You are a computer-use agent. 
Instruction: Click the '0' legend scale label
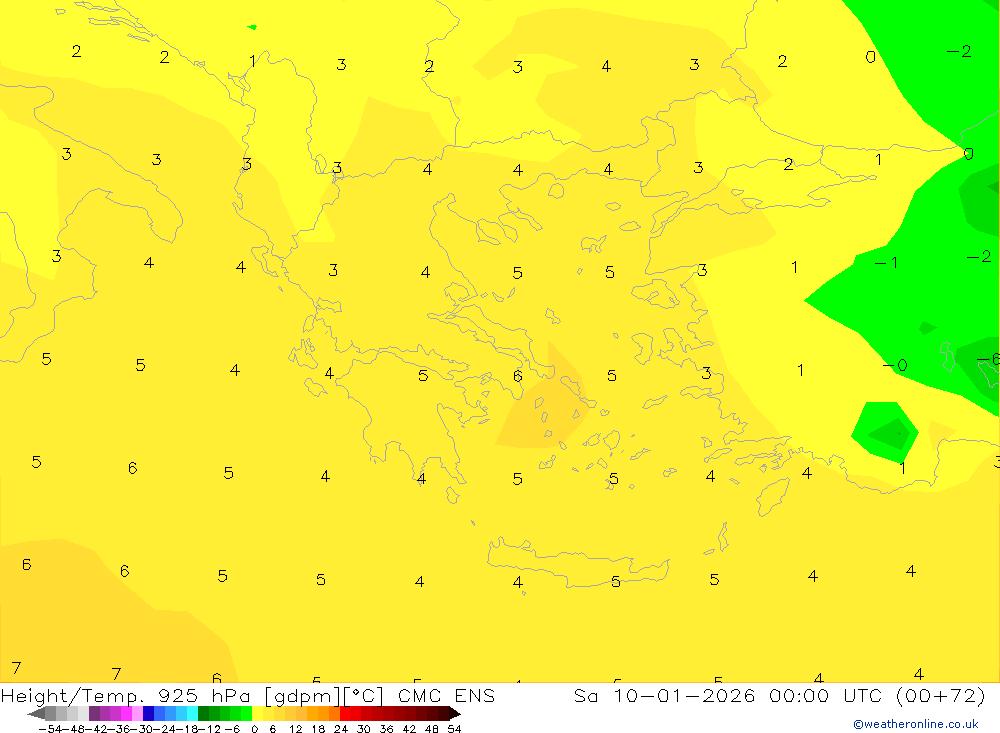pos(254,729)
